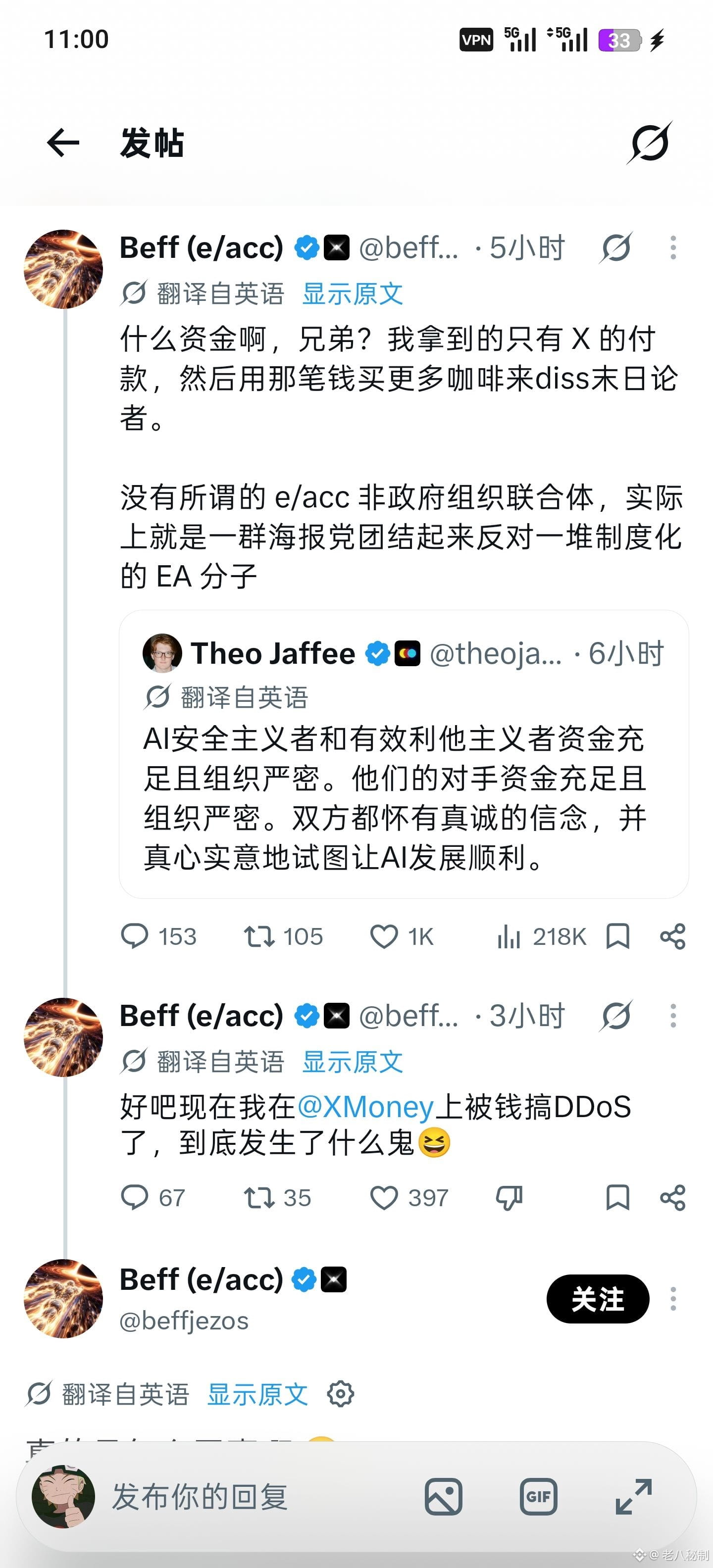The height and width of the screenshot is (1568, 713).
Task: Open three-dot menu on the 3小时 post
Action: pyautogui.click(x=673, y=1016)
